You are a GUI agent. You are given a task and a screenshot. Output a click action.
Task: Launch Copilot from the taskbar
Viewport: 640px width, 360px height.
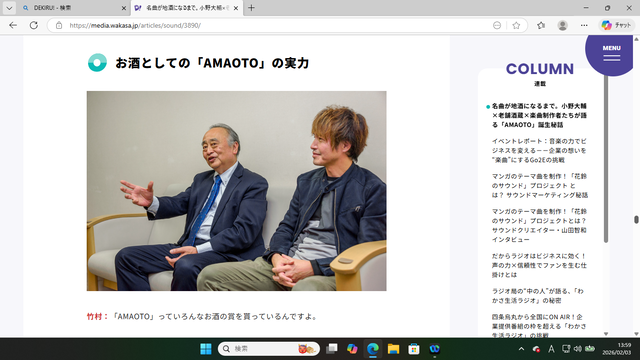point(352,349)
